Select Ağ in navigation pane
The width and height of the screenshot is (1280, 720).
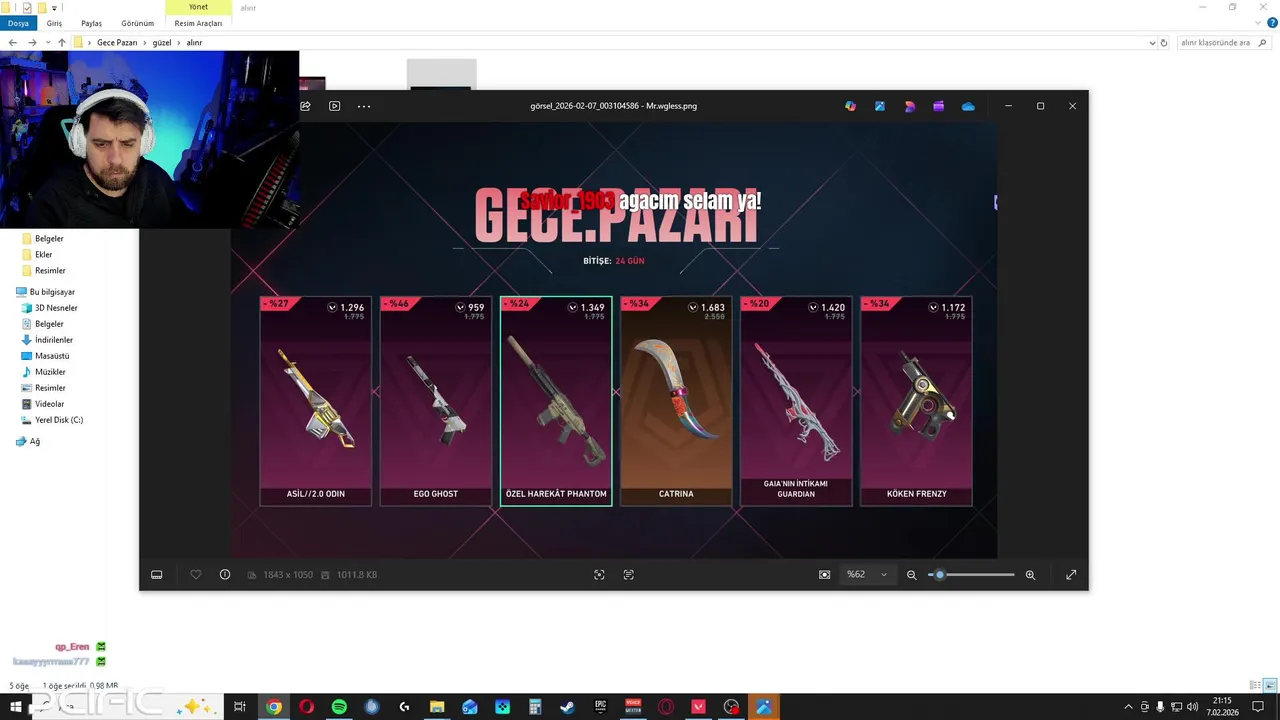pyautogui.click(x=34, y=441)
